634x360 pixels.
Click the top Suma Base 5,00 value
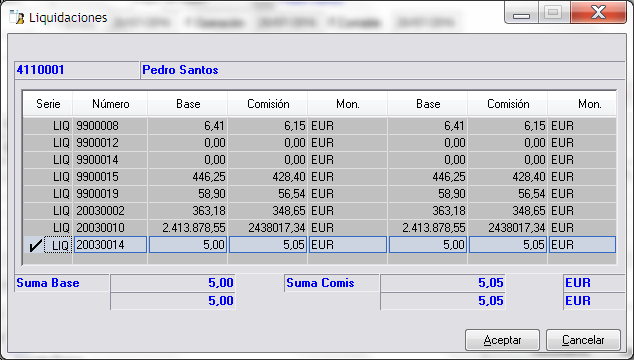point(173,283)
